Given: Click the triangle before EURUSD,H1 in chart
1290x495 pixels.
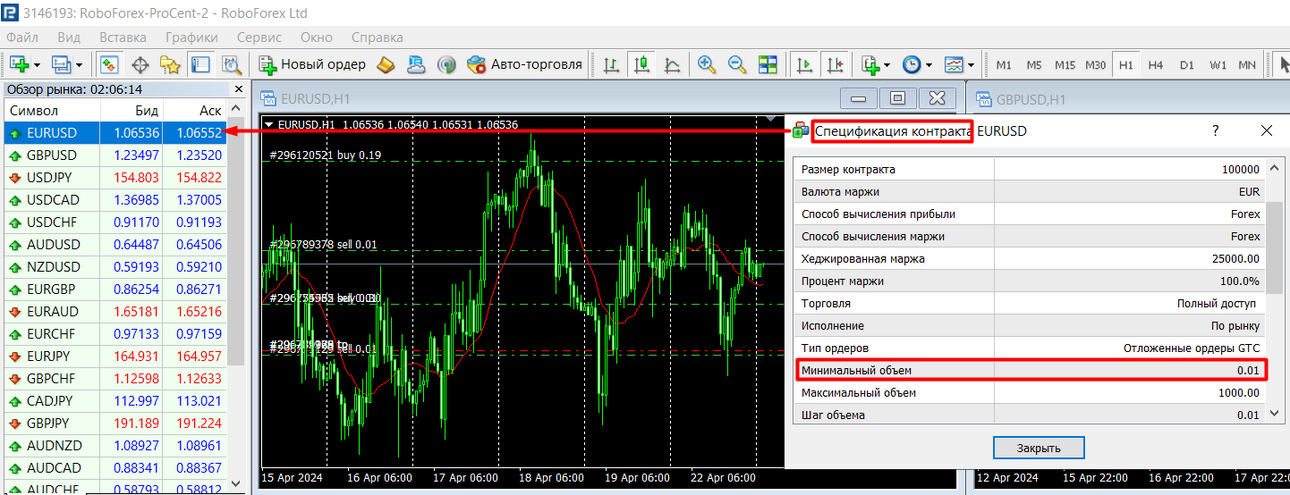Looking at the screenshot, I should [268, 125].
